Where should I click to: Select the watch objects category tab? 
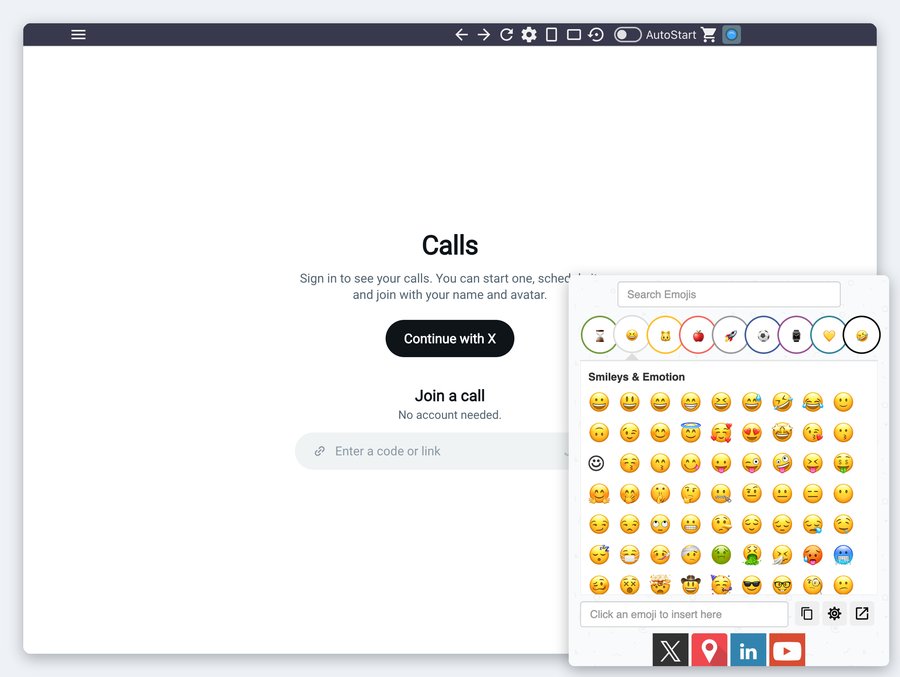point(796,335)
